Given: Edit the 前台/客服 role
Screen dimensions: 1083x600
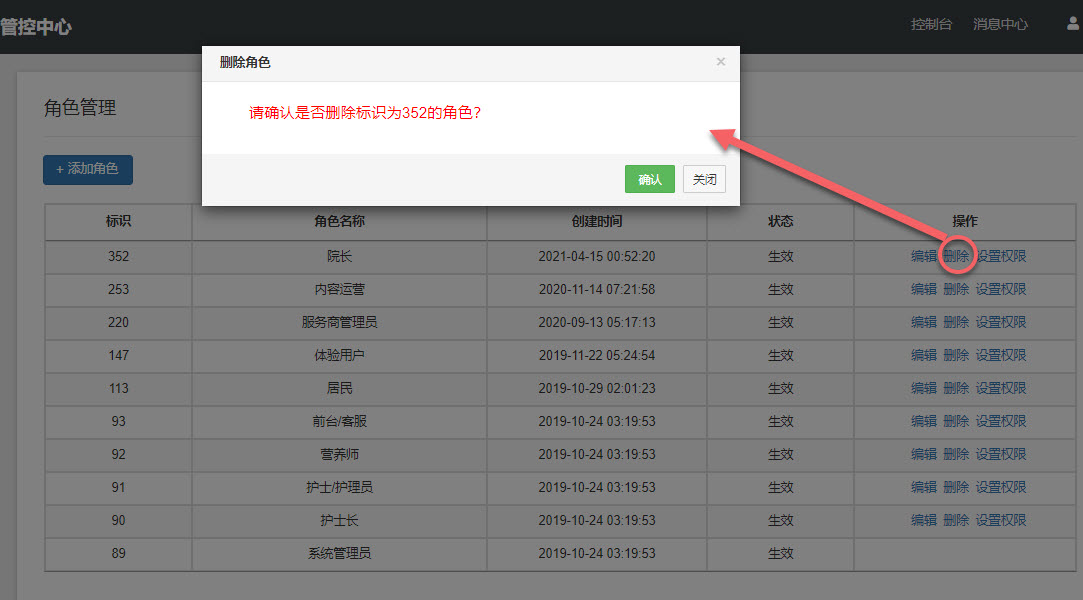Looking at the screenshot, I should [923, 421].
